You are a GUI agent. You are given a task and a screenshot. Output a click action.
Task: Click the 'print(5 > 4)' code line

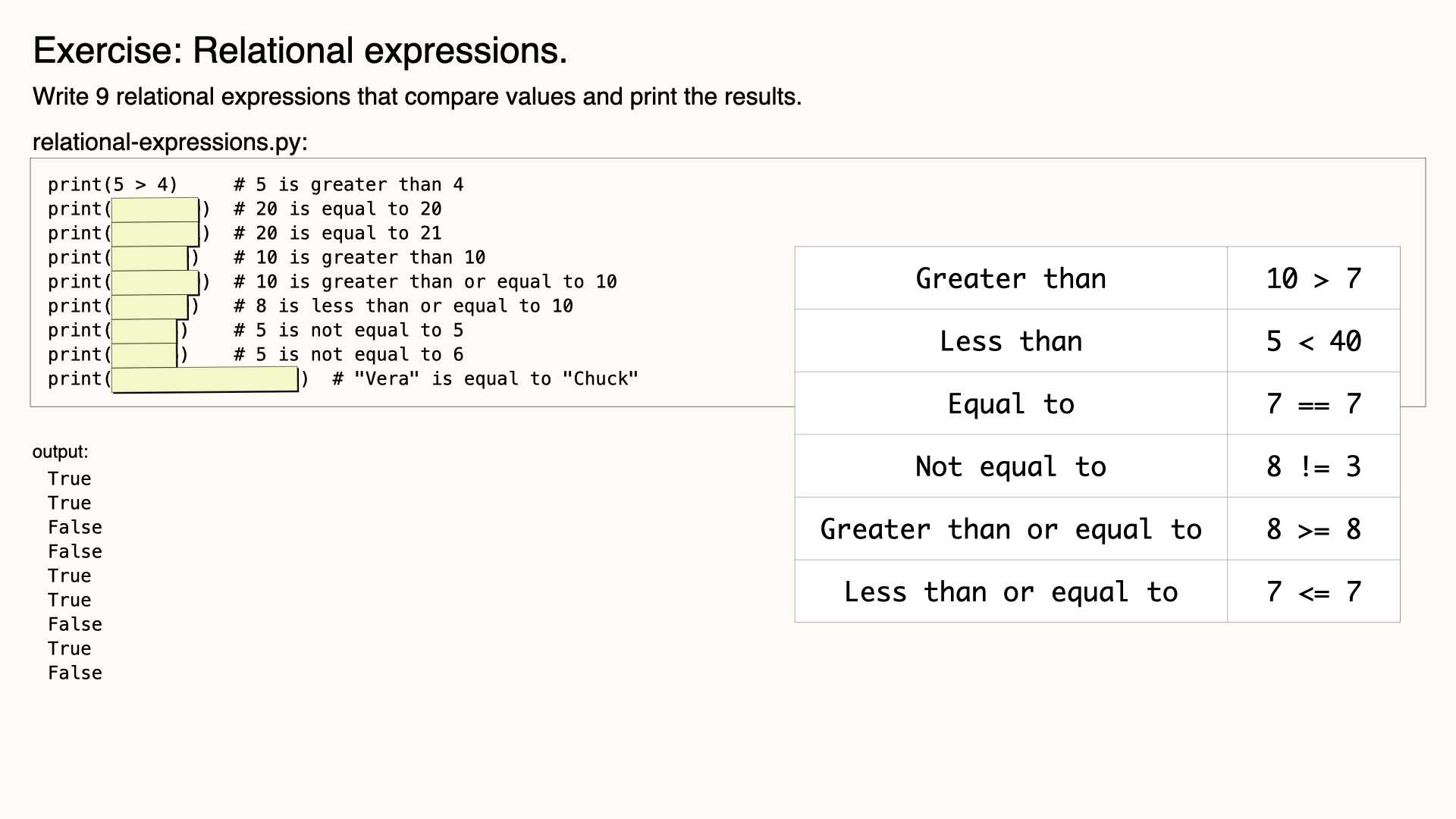[112, 185]
